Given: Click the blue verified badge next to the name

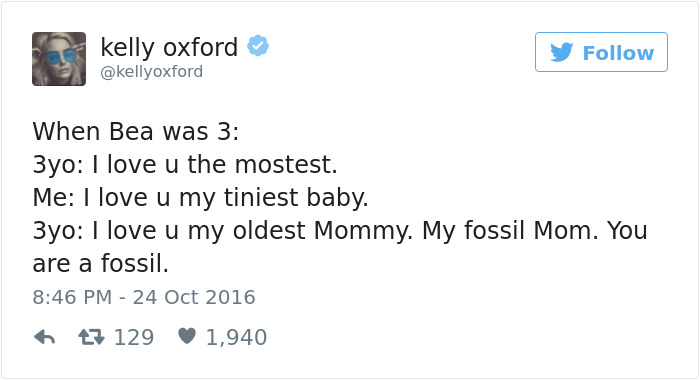Looking at the screenshot, I should [x=258, y=46].
